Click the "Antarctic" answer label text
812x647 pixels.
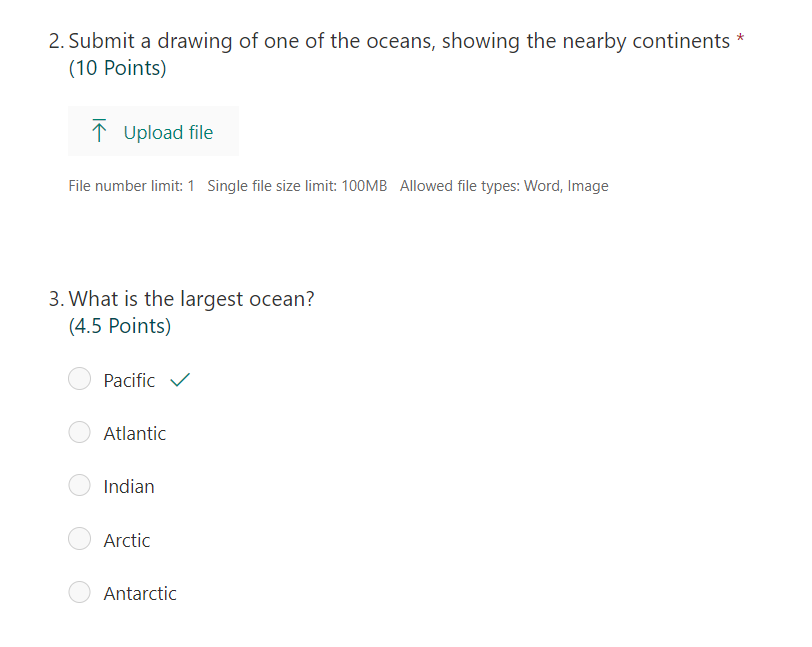(140, 594)
